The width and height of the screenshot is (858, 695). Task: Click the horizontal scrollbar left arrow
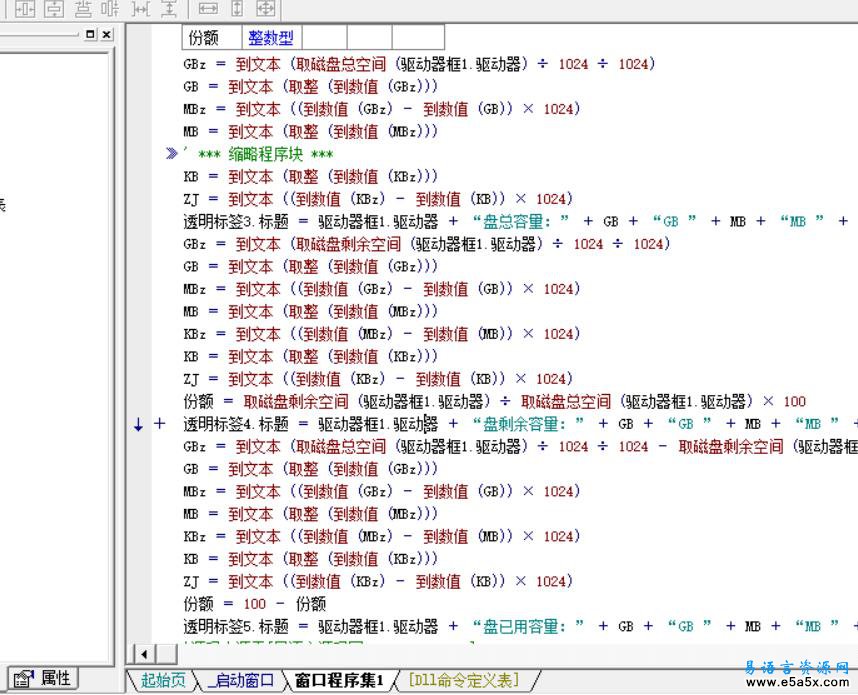[x=144, y=653]
